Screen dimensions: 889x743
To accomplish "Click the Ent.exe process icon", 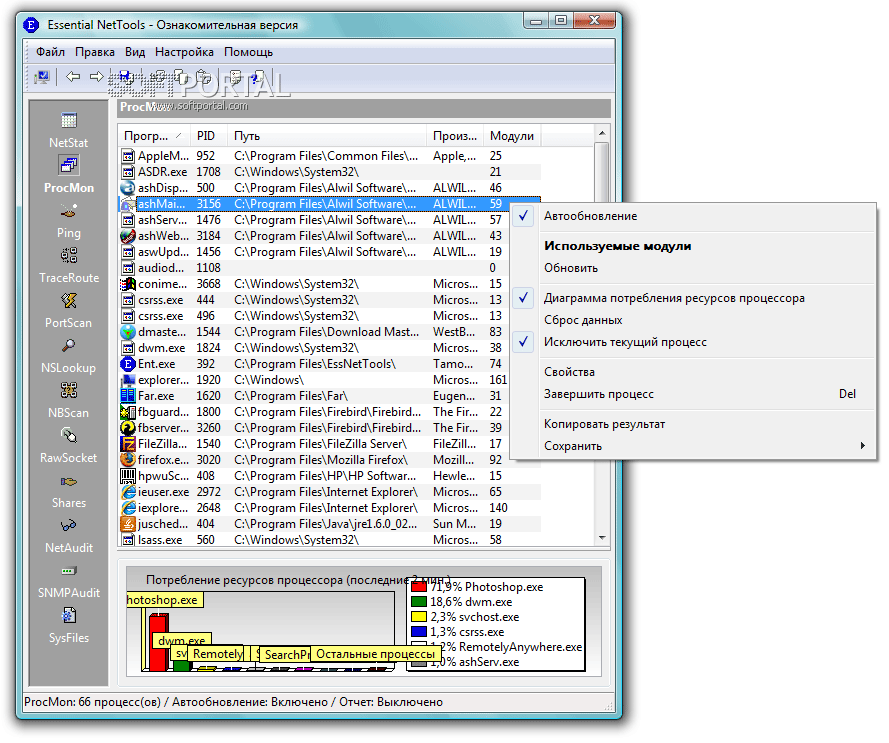I will pos(128,364).
